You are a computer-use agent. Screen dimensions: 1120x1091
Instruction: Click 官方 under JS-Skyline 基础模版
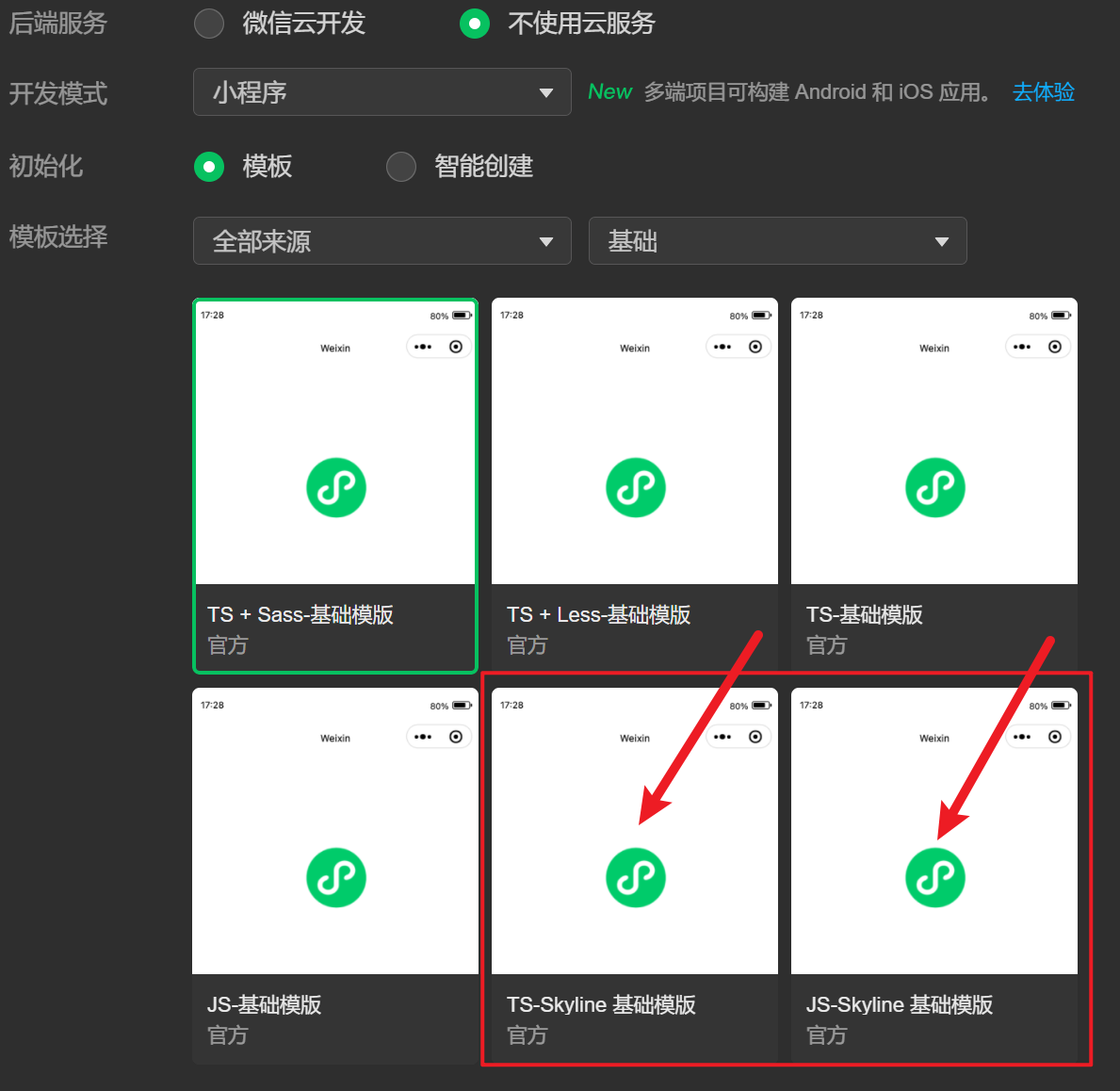826,1035
